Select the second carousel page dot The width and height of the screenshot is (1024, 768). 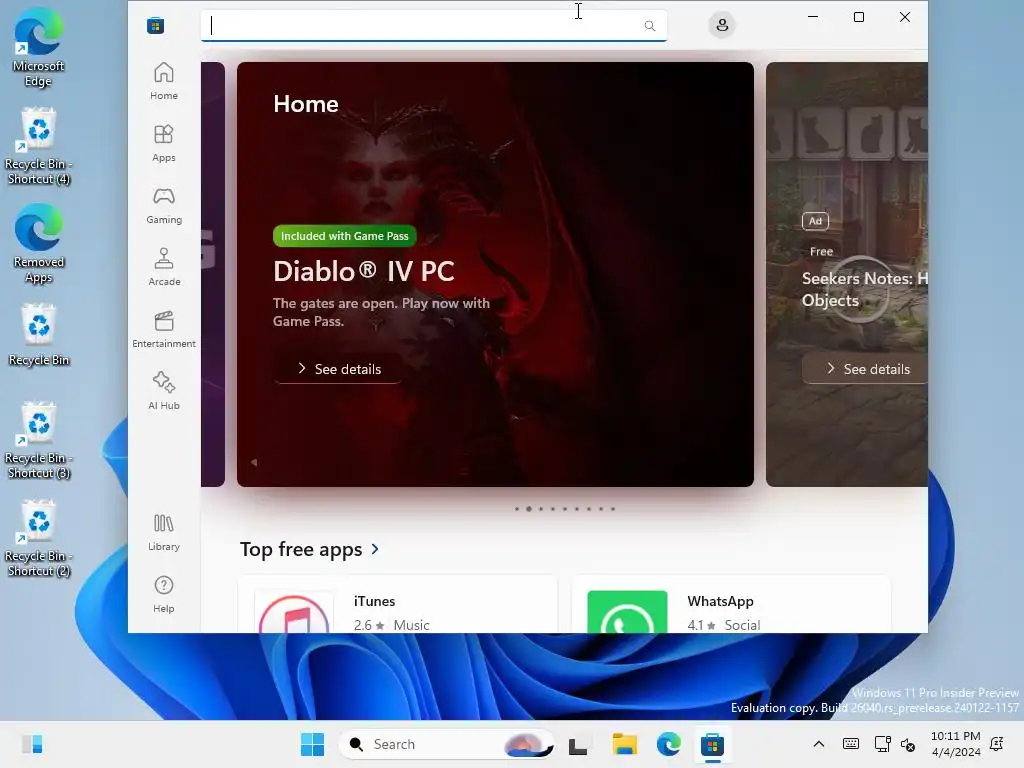click(528, 509)
